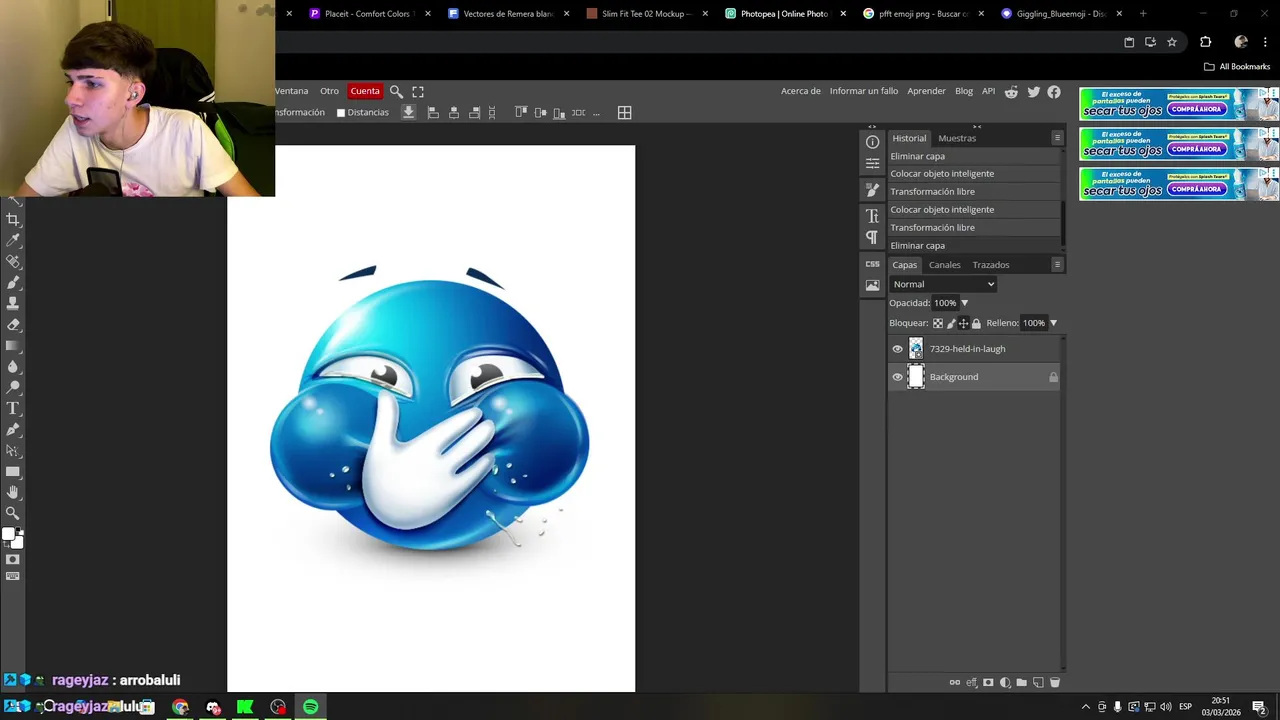Image resolution: width=1280 pixels, height=720 pixels.
Task: Click the download arrow icon in options bar
Action: pos(408,112)
